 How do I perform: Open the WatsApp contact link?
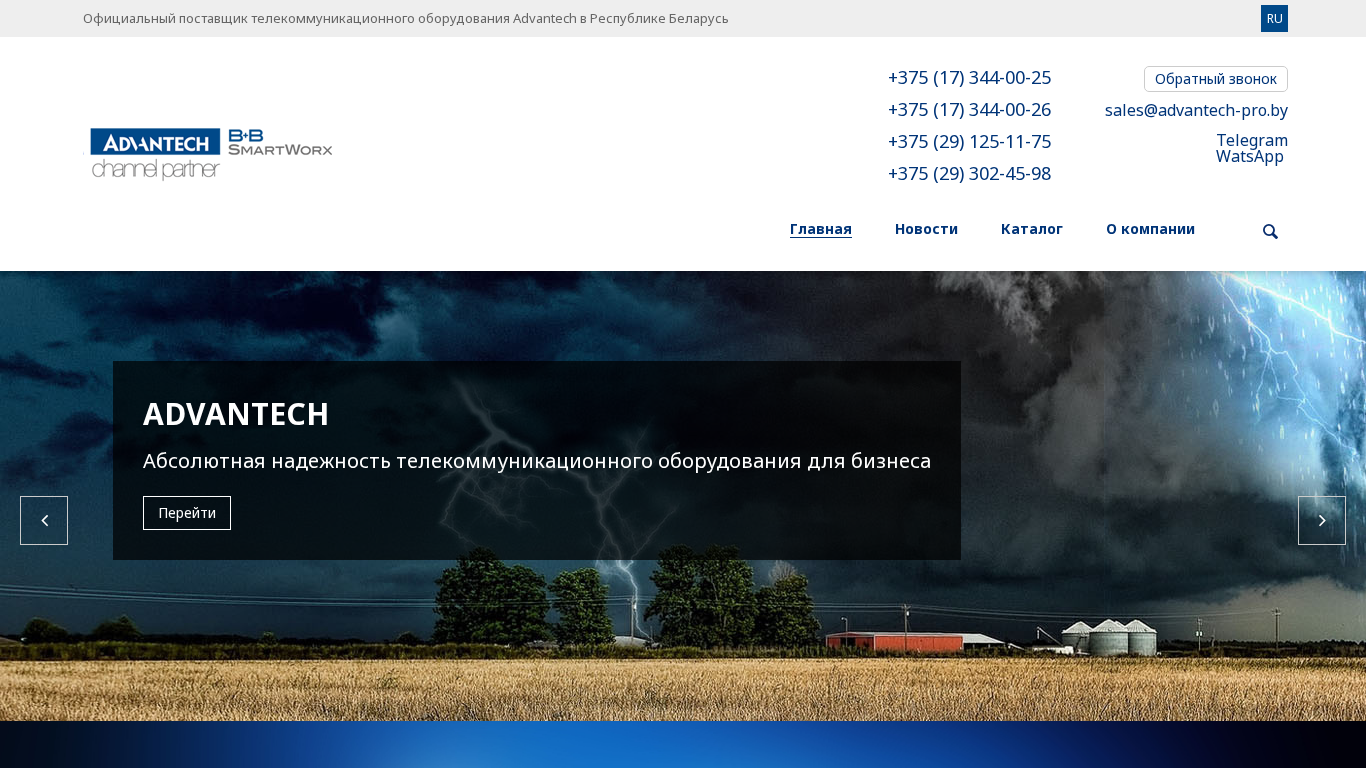pos(1250,156)
